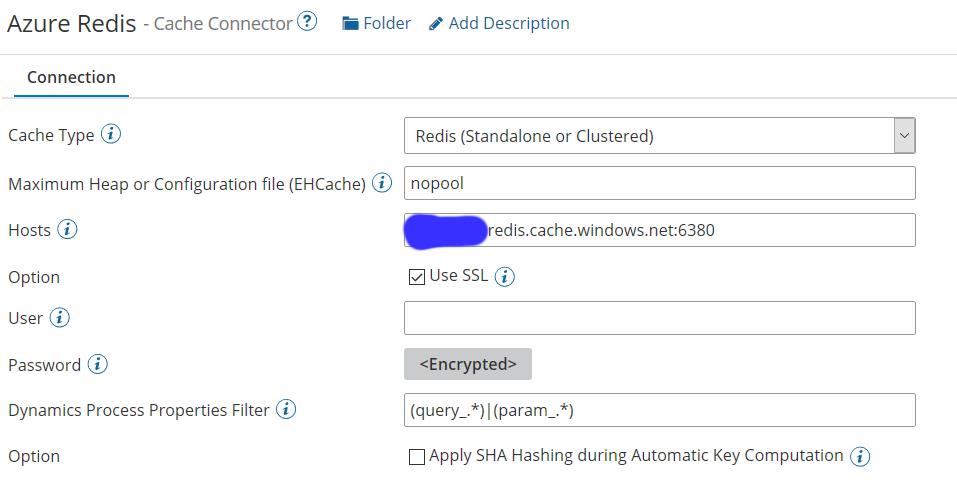Click the Hosts label
957x482 pixels.
29,230
